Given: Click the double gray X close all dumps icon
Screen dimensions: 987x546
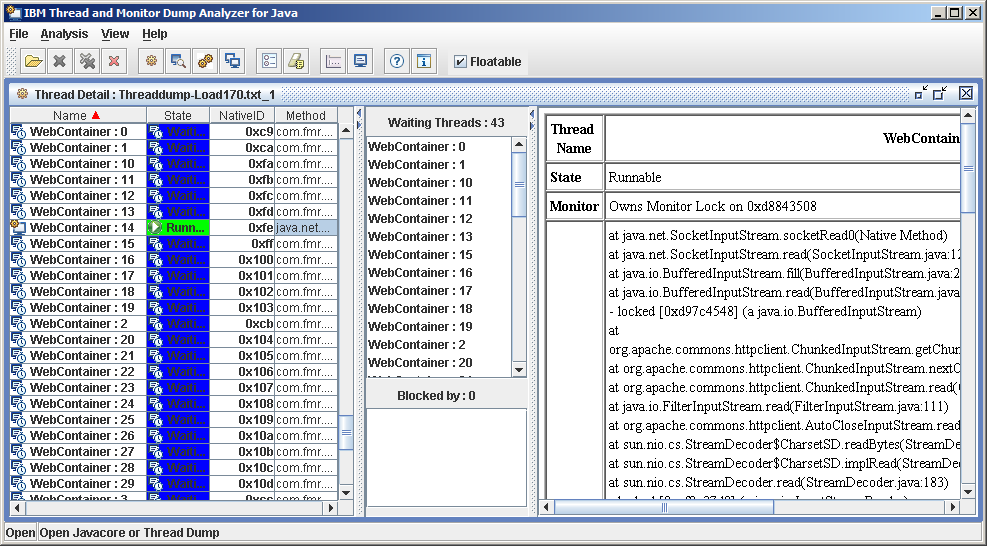Looking at the screenshot, I should coord(87,61).
